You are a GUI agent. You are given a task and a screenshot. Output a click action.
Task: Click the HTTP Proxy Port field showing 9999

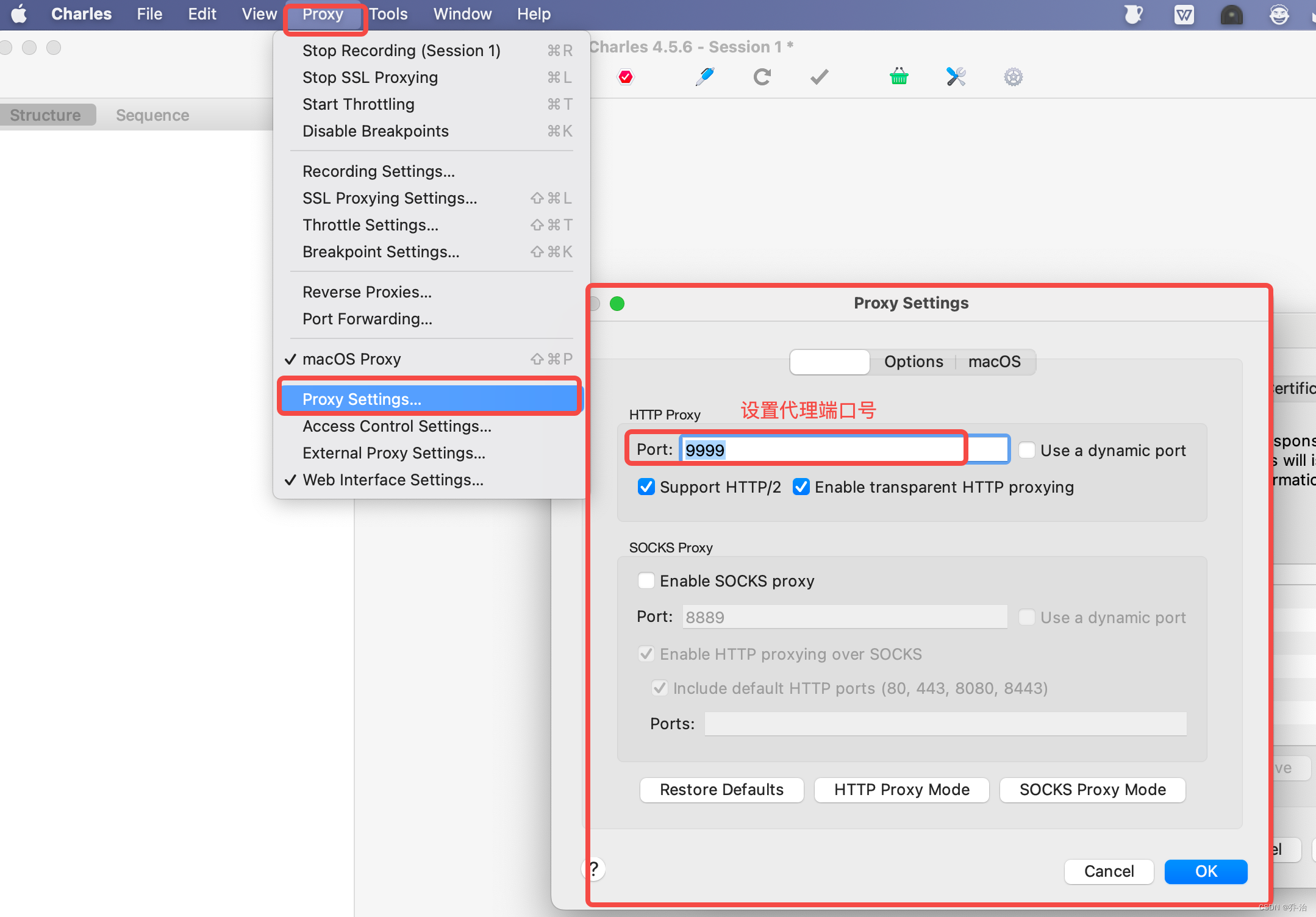(x=845, y=450)
